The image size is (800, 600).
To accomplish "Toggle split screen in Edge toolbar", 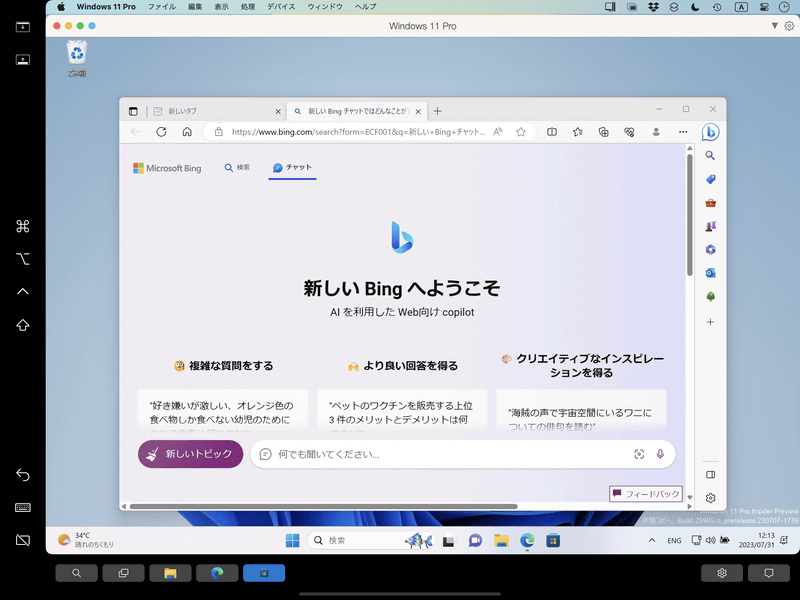I will [552, 132].
